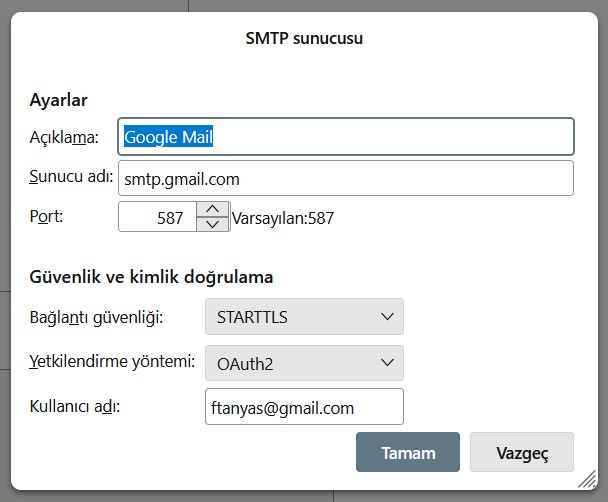Viewport: 608px width, 502px height.
Task: Select the Kullanıcı adı email field
Action: point(304,407)
